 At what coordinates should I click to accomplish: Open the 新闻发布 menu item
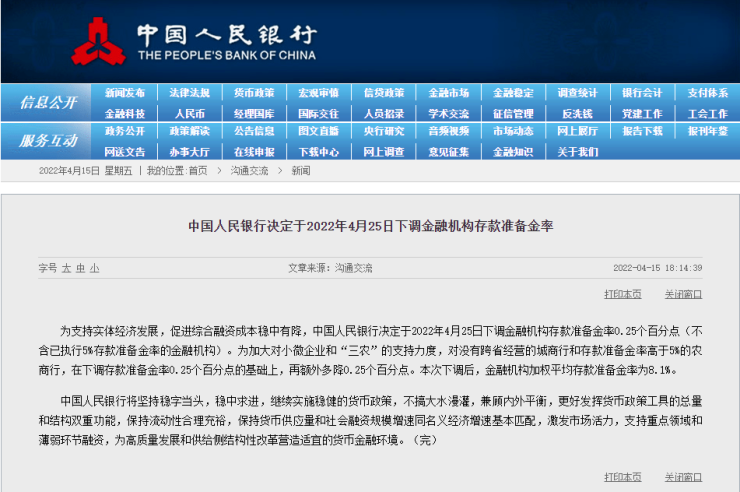(125, 93)
